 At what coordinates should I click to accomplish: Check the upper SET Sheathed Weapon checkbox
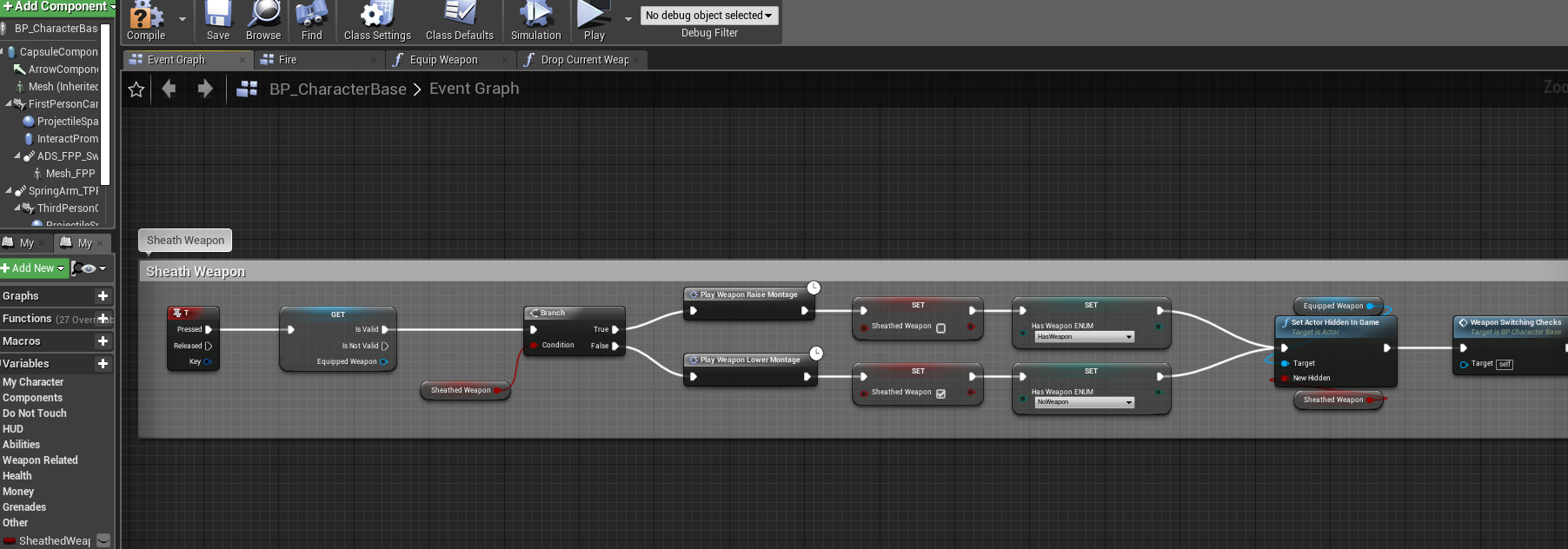940,327
